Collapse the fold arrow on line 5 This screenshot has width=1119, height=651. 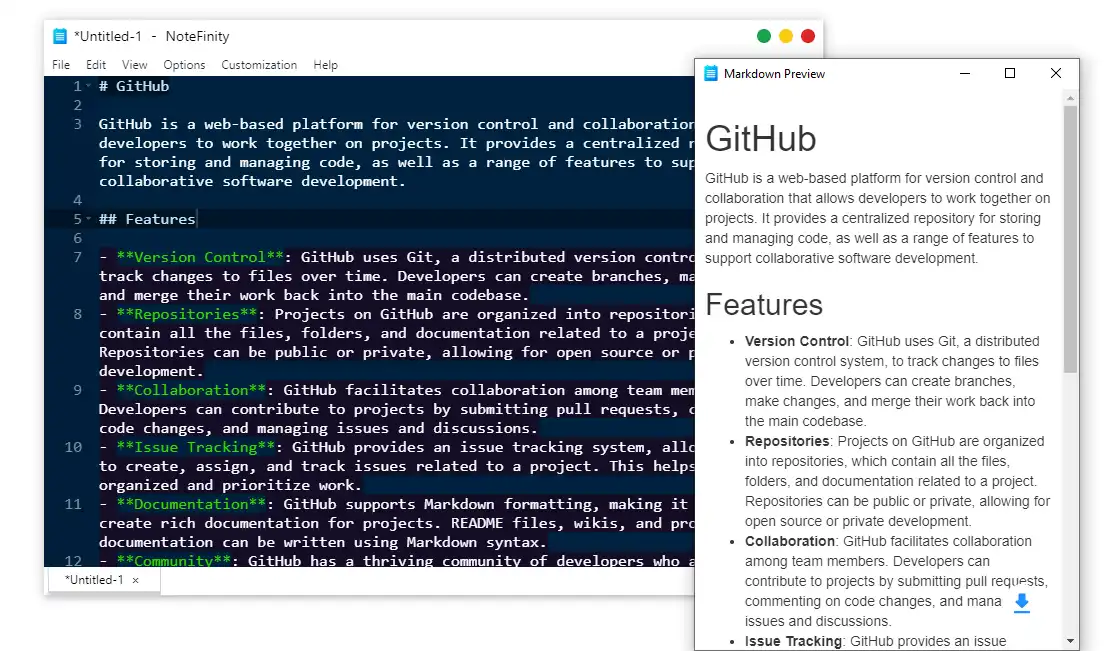[88, 219]
